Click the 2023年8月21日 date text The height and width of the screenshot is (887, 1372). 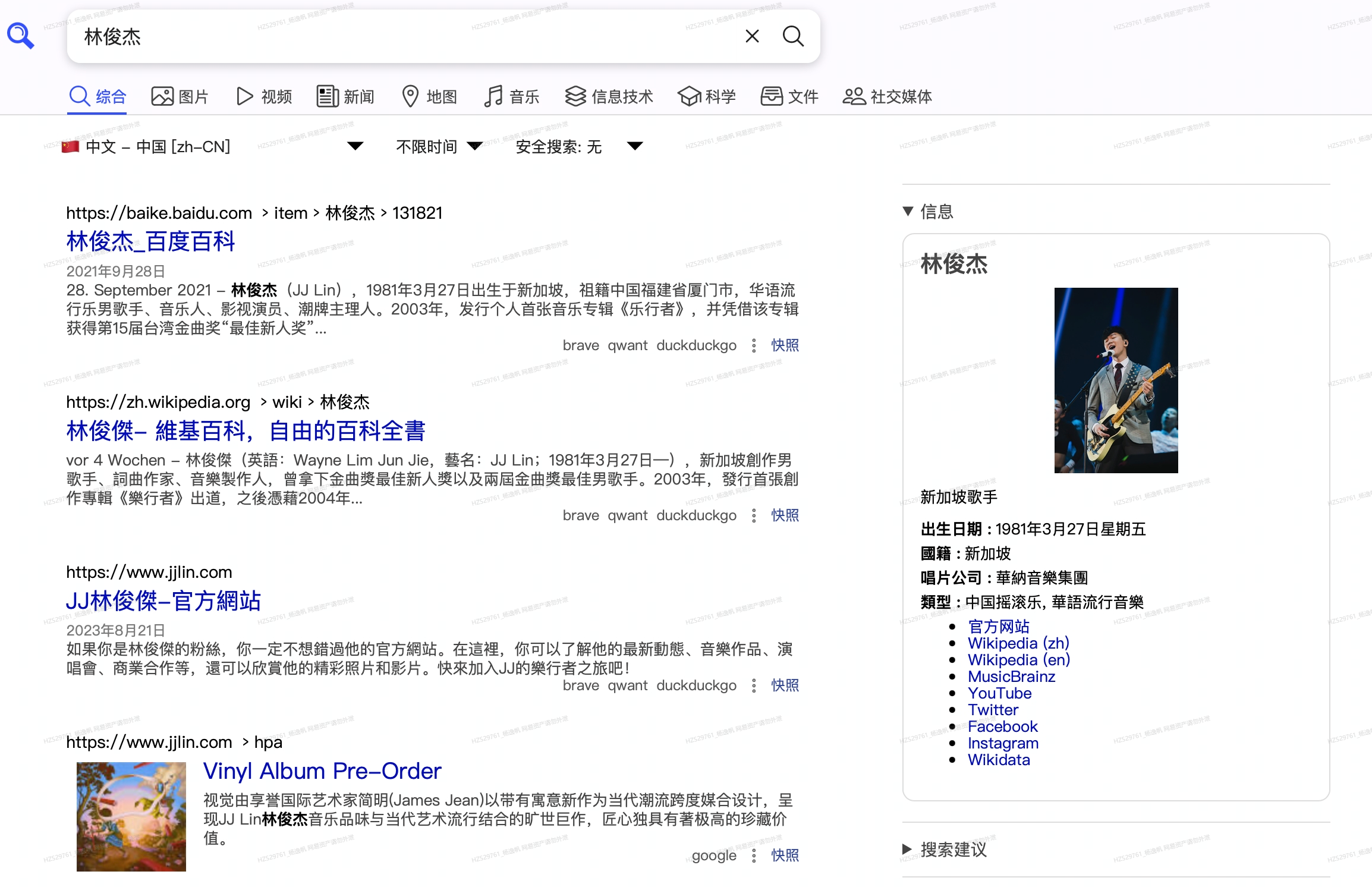(x=115, y=630)
